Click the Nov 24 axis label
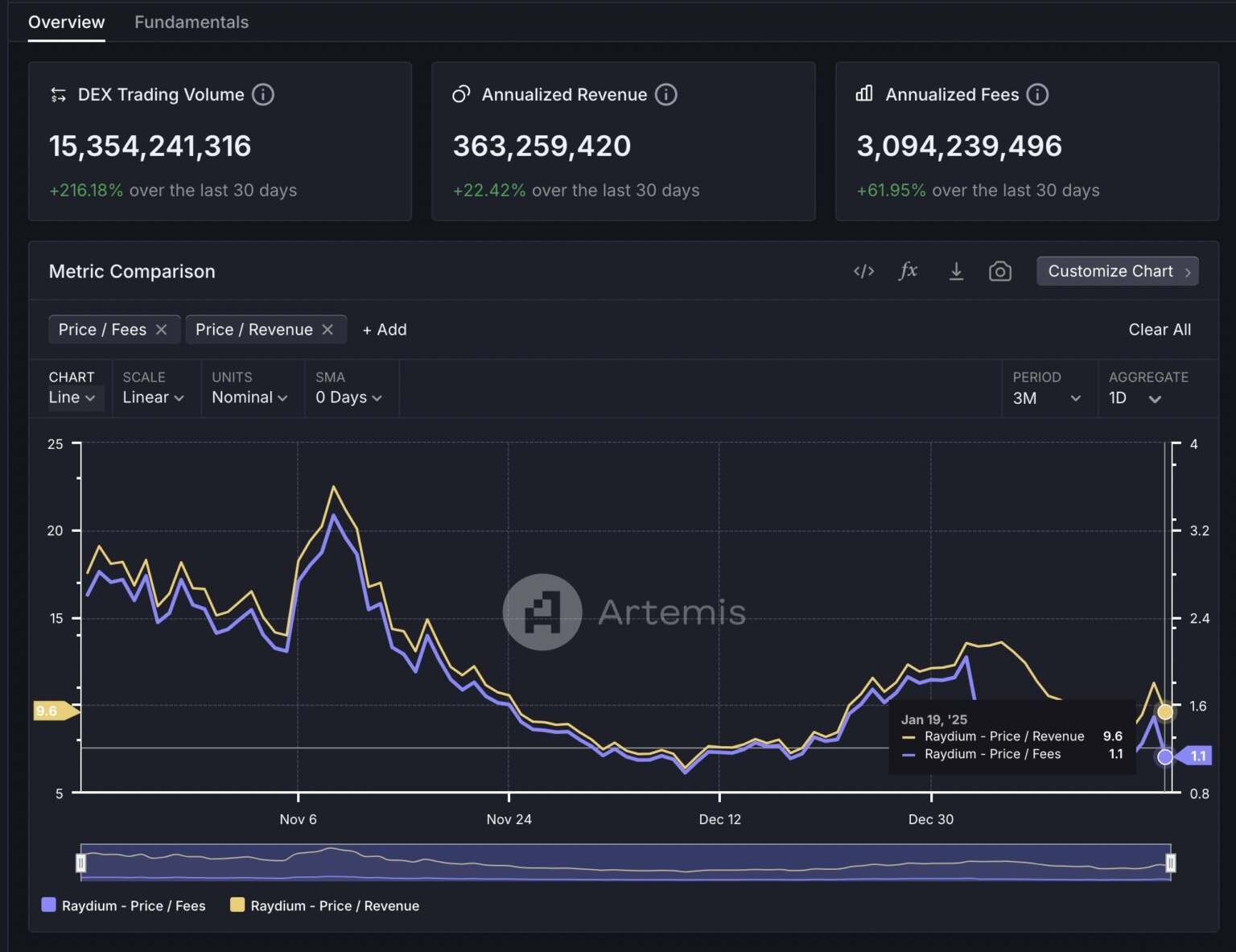1236x952 pixels. tap(509, 819)
